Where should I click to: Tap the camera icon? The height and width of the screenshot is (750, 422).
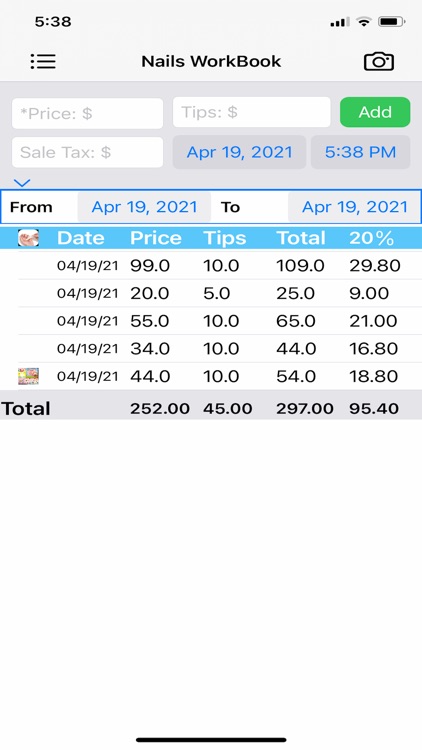(x=378, y=61)
